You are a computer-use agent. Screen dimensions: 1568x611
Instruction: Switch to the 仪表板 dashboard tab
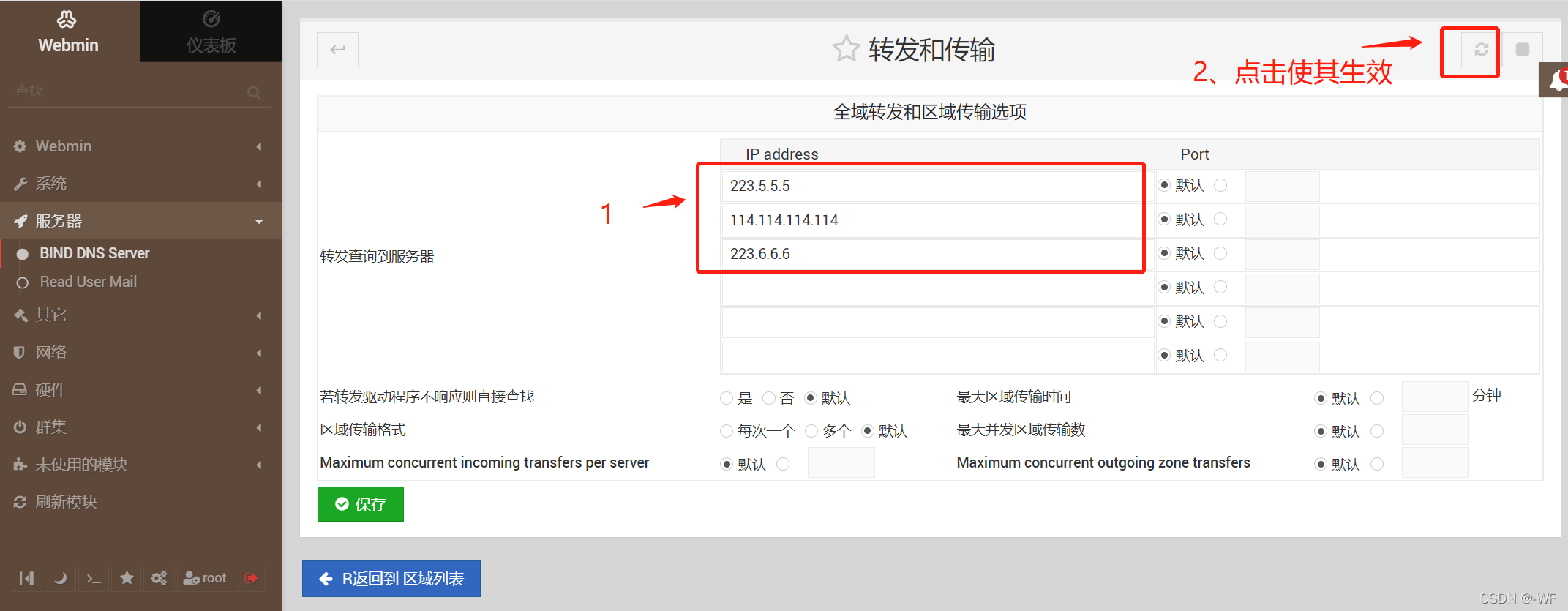click(x=211, y=31)
